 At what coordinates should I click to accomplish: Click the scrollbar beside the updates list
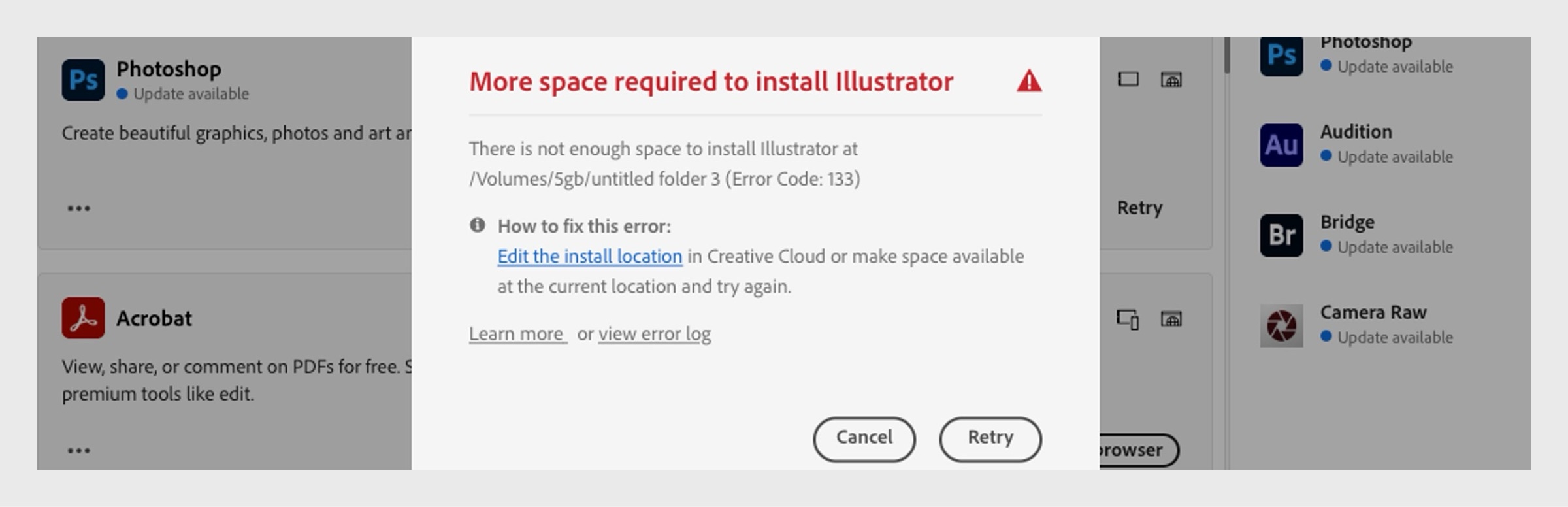1227,56
